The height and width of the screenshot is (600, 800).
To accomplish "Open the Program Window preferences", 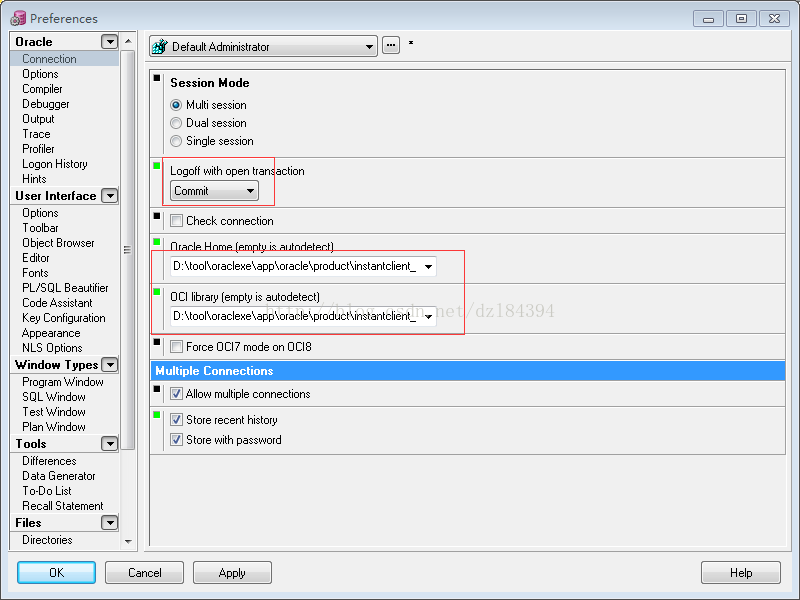I will point(63,382).
